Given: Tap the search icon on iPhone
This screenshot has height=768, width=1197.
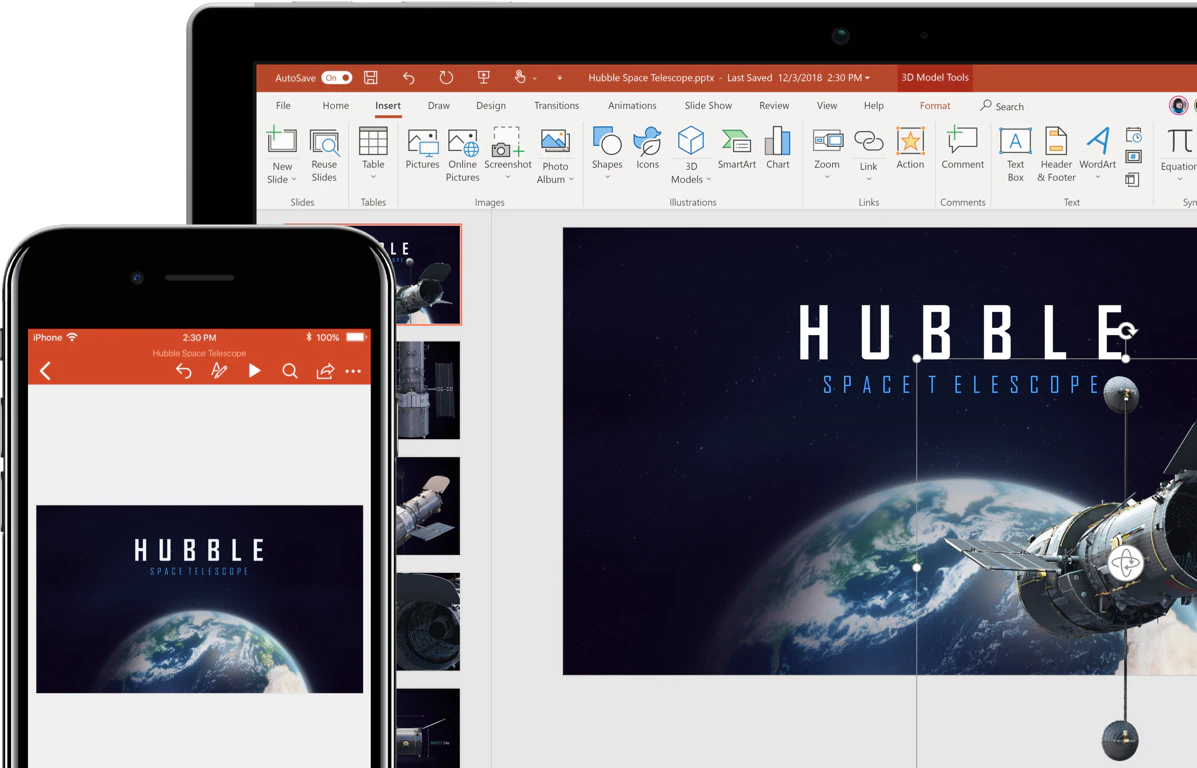Looking at the screenshot, I should click(289, 371).
